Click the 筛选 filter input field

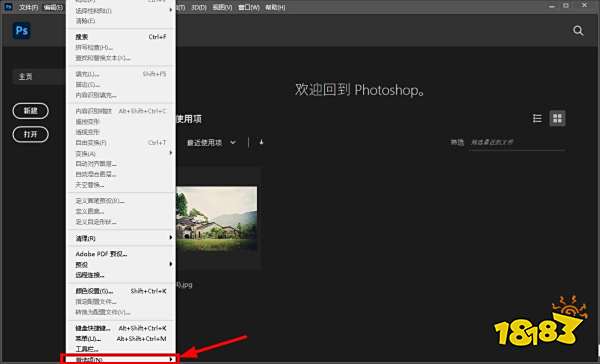pyautogui.click(x=517, y=142)
